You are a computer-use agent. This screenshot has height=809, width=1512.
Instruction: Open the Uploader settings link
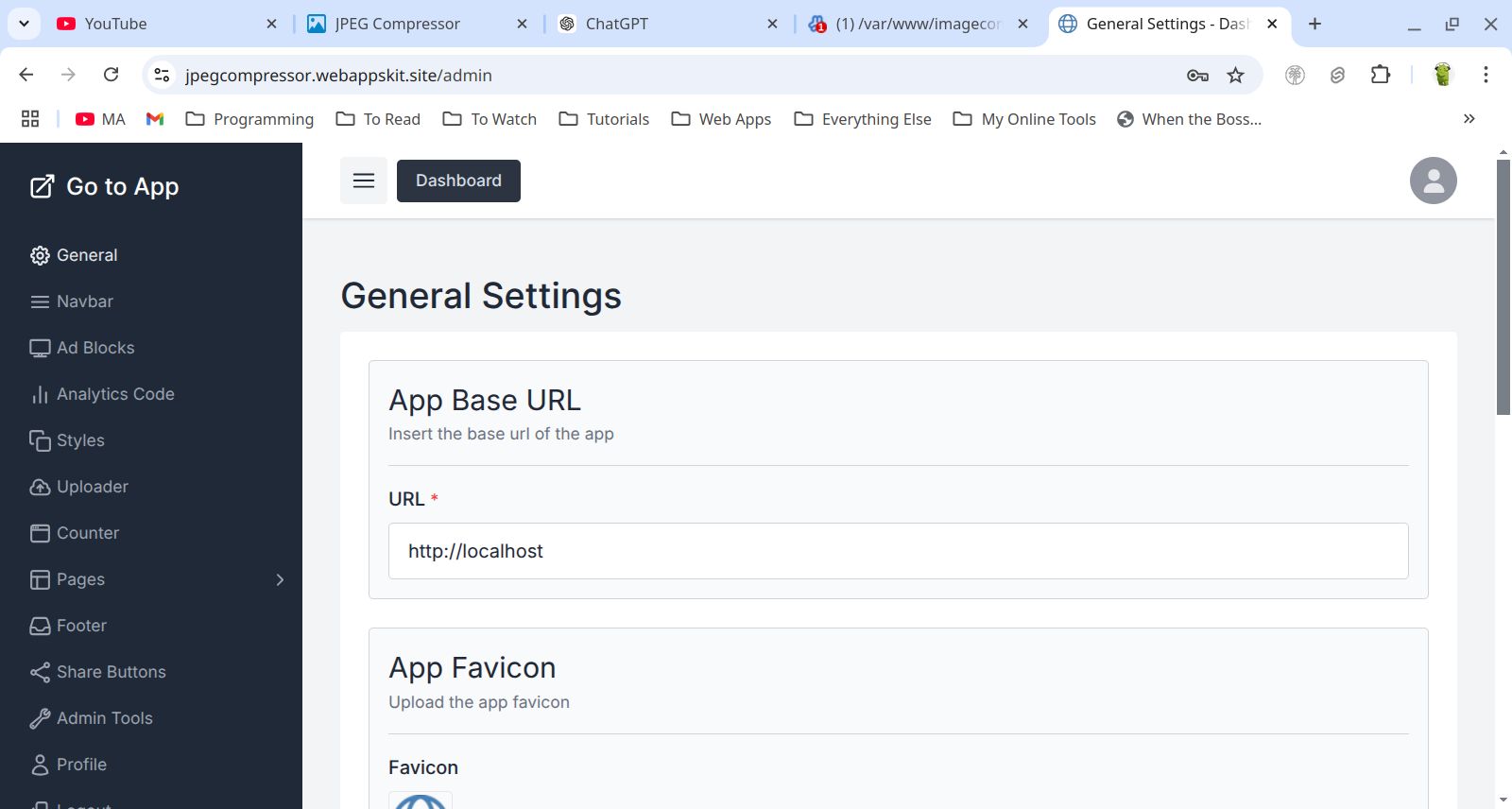click(x=92, y=487)
